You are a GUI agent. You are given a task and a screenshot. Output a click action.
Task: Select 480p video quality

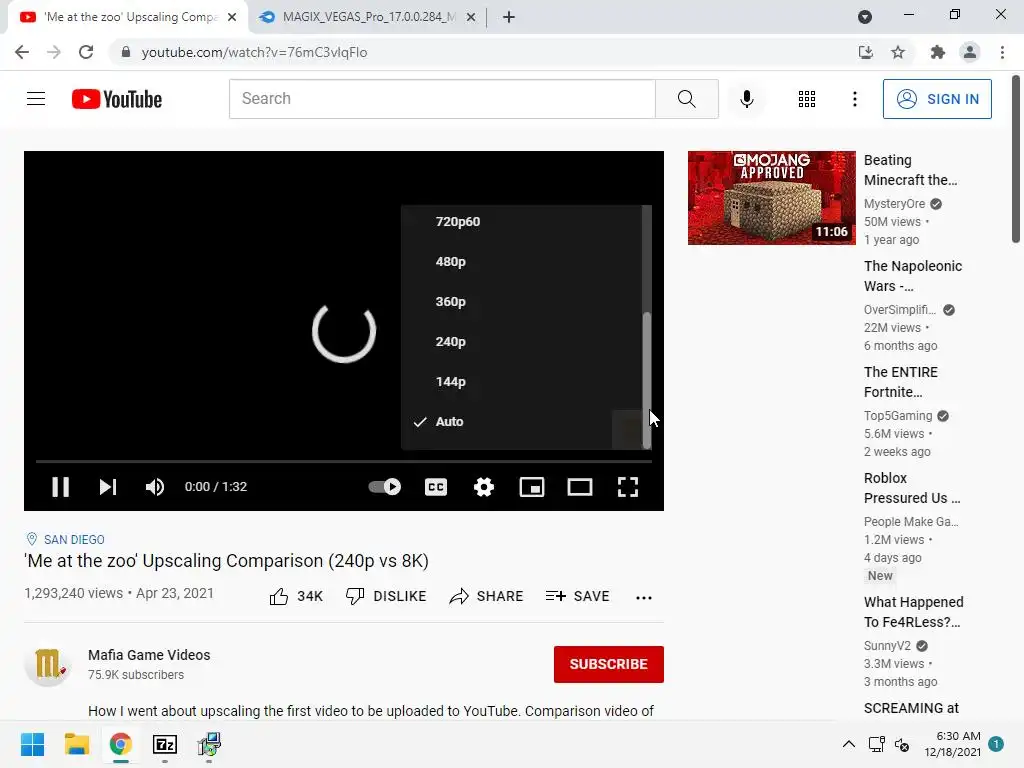pos(522,261)
